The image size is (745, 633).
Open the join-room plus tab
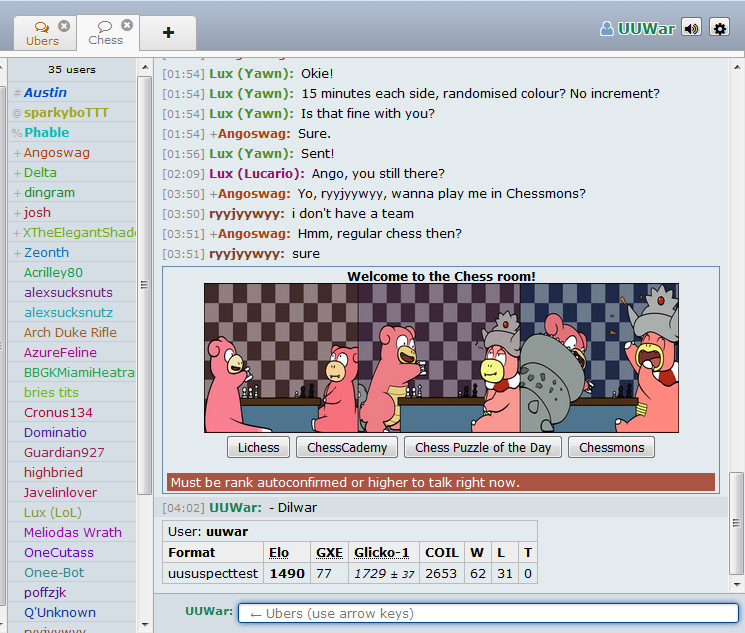point(168,33)
